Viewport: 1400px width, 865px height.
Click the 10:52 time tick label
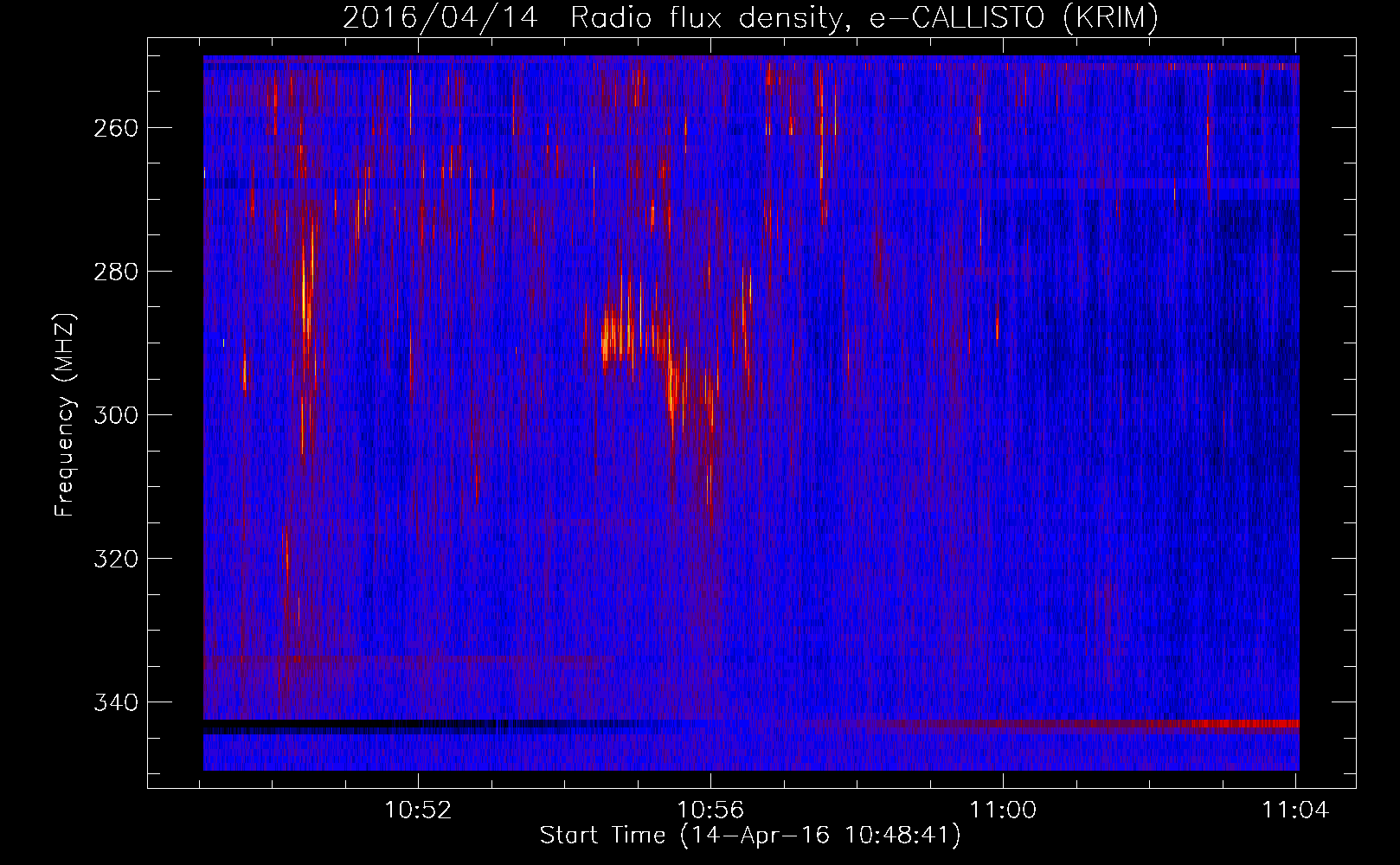tap(418, 811)
